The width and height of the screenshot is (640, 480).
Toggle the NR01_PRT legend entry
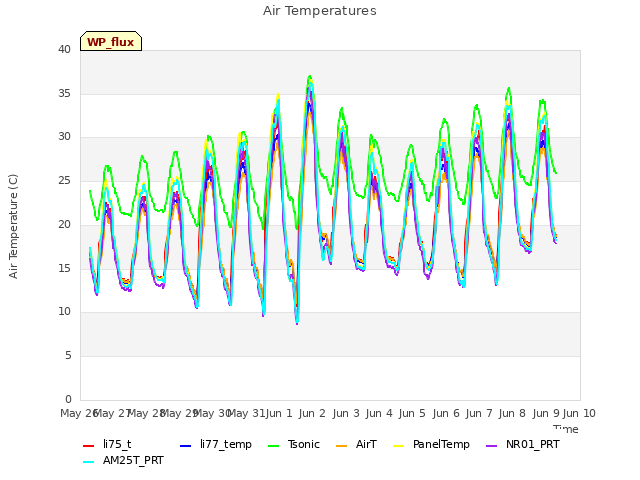point(522,444)
